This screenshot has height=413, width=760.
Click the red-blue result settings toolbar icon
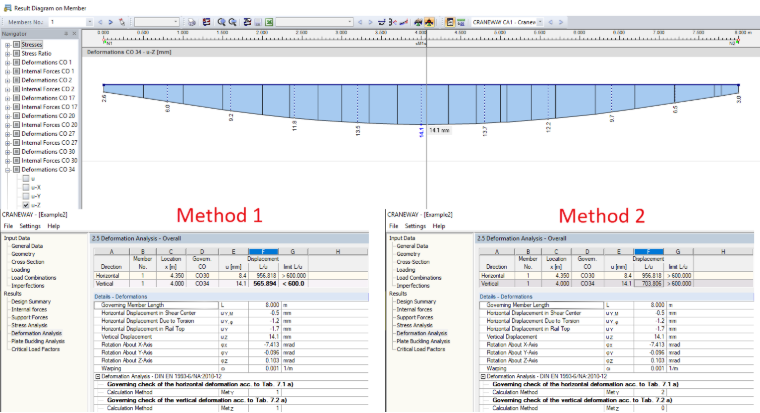click(206, 22)
